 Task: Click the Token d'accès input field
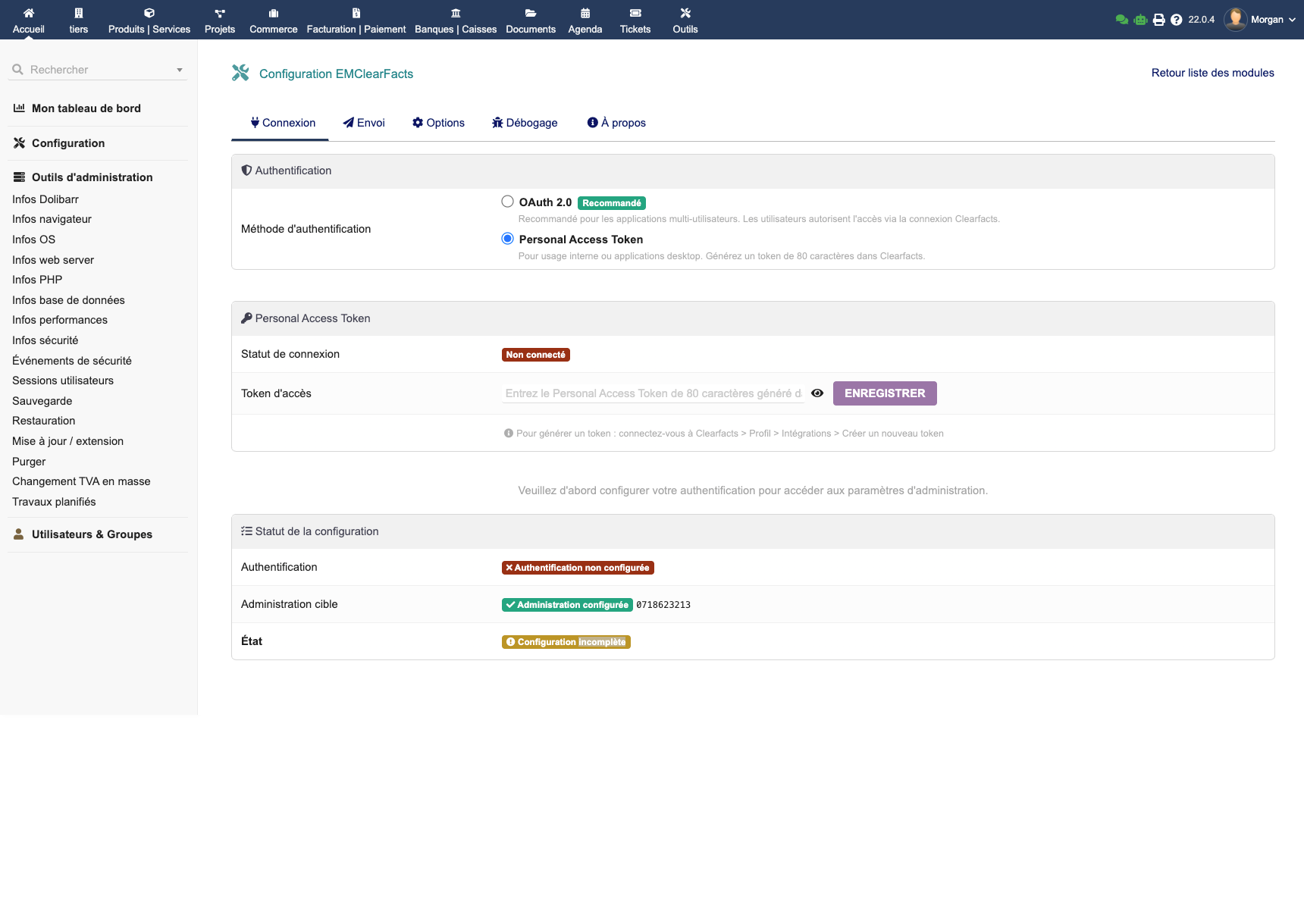[652, 393]
